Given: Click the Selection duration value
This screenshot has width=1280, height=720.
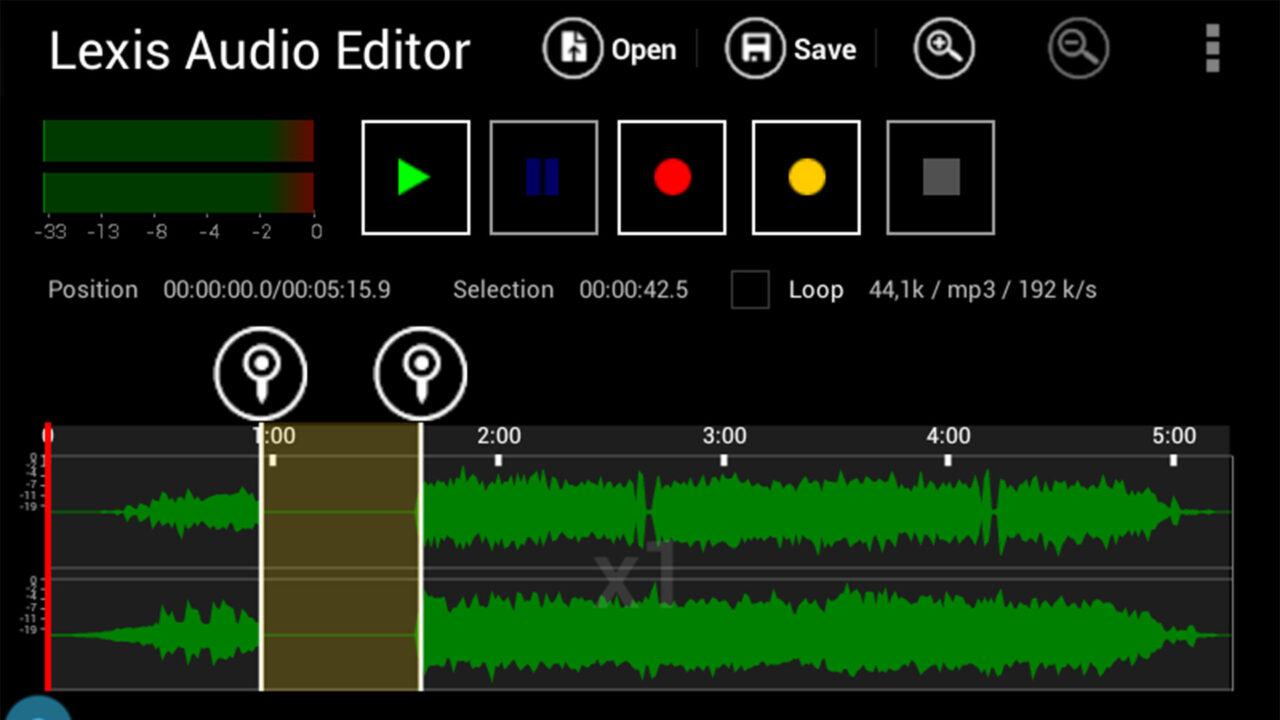Looking at the screenshot, I should 634,290.
